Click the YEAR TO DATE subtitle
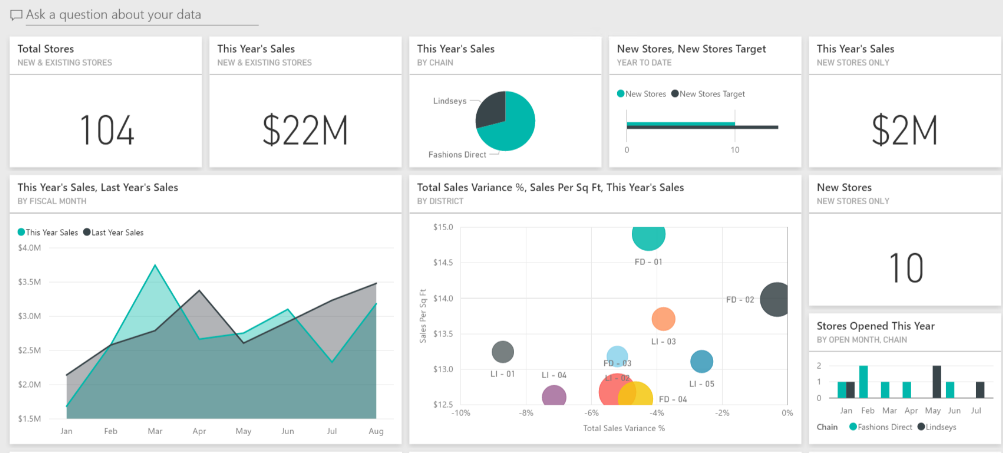This screenshot has height=453, width=1003. [642, 63]
